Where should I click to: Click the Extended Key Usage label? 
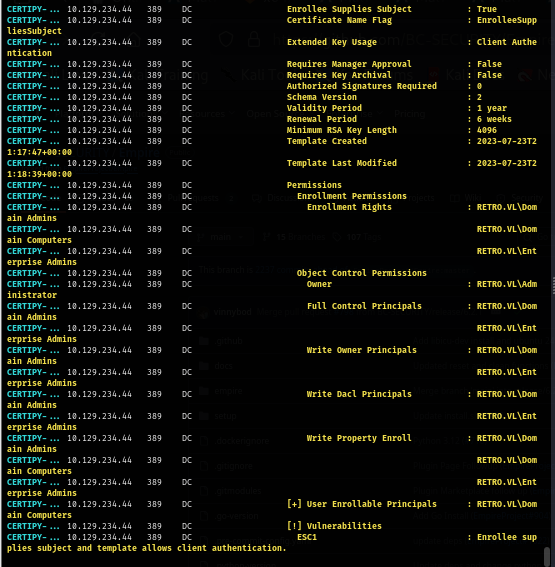tap(332, 42)
